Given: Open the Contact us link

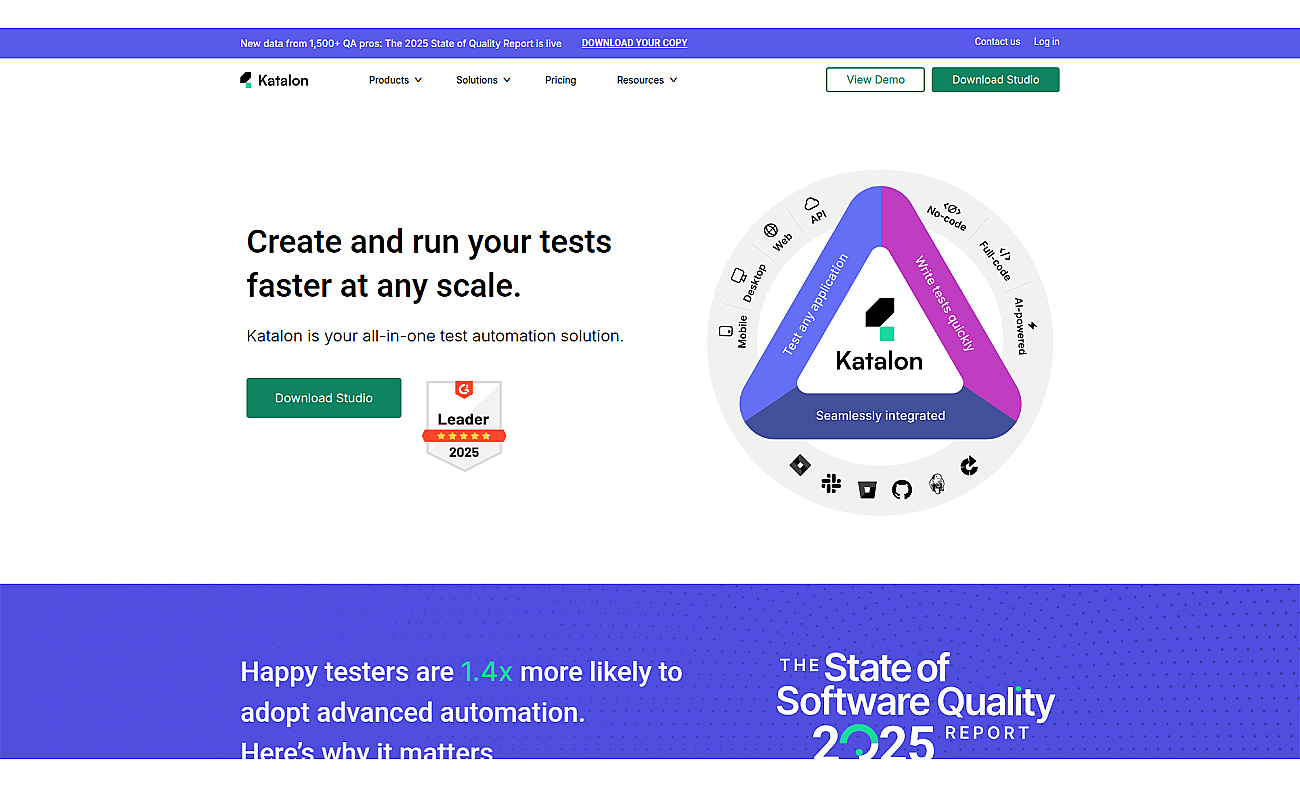Looking at the screenshot, I should [x=997, y=42].
